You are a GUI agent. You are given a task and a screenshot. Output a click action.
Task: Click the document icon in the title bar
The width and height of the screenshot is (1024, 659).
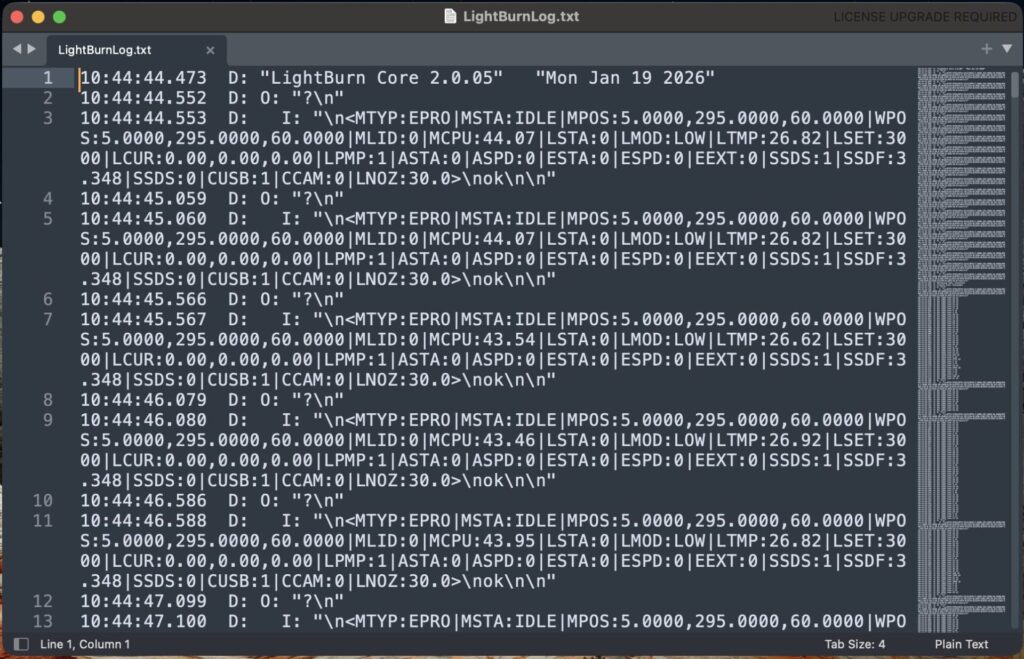click(448, 16)
